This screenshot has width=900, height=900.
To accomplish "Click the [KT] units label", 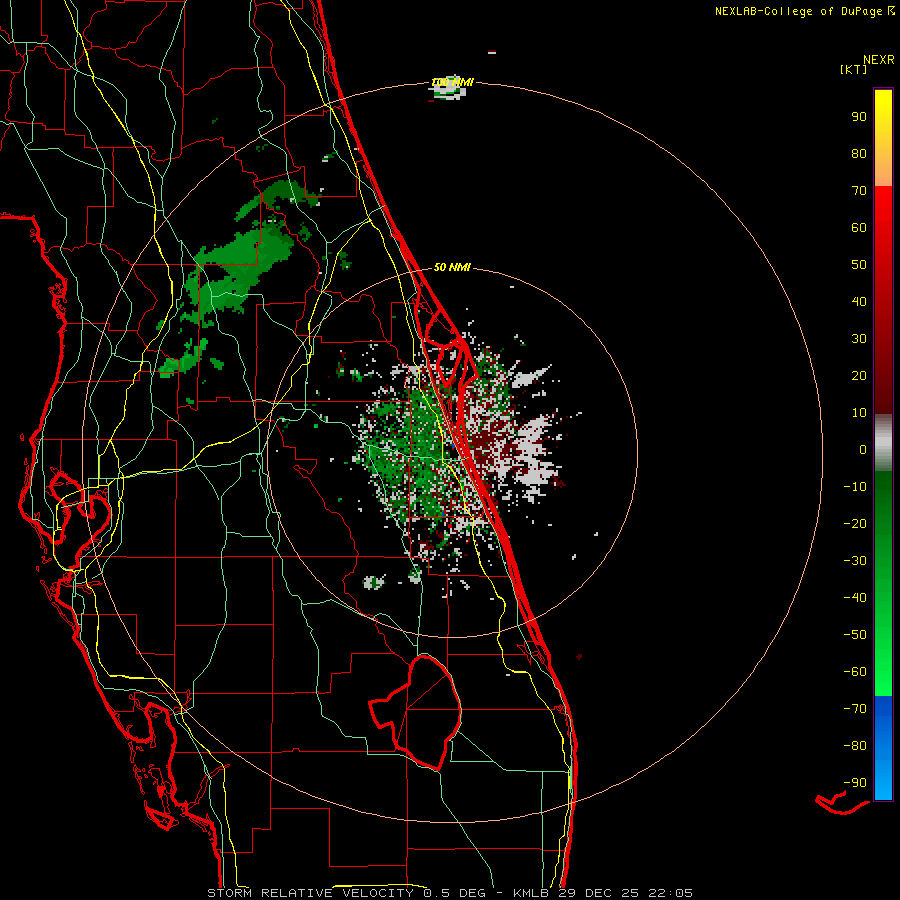I will [854, 69].
